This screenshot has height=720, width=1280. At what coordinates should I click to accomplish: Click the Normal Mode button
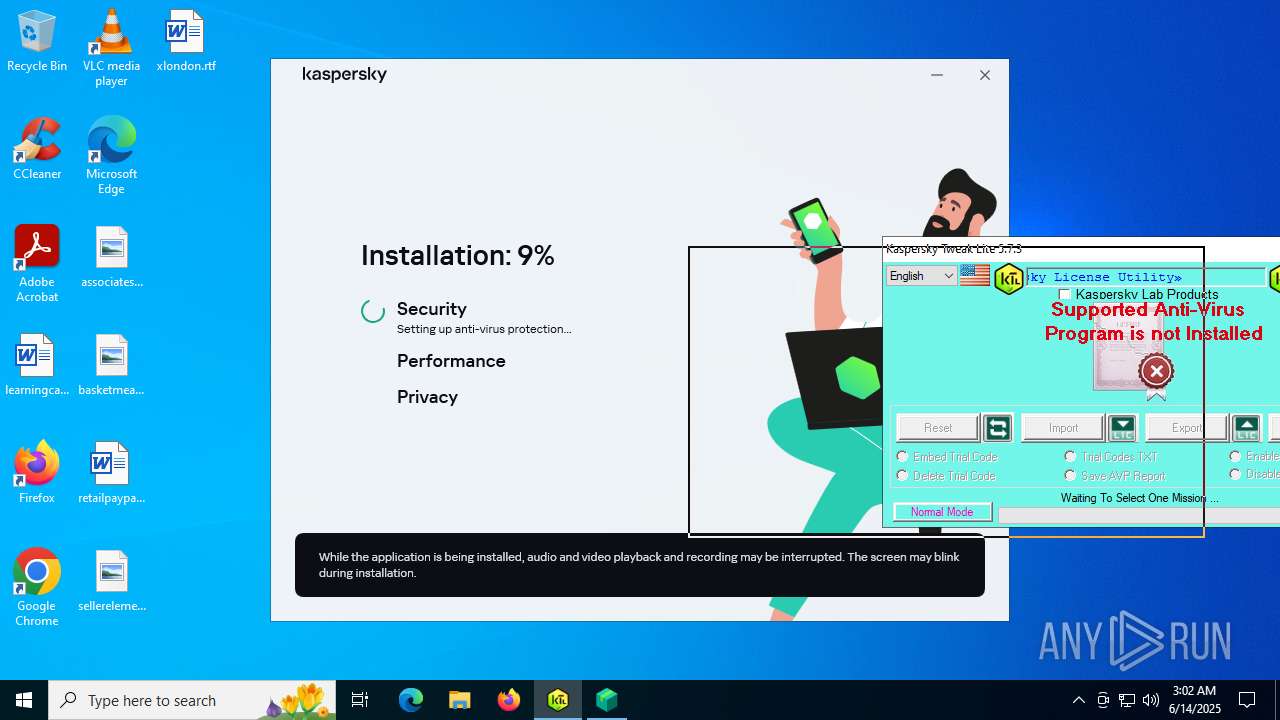coord(942,512)
